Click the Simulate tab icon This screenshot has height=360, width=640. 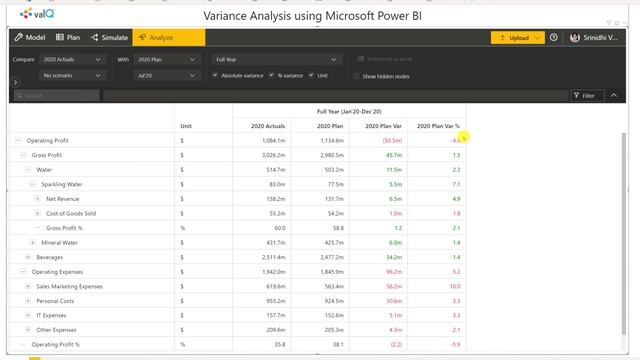tap(95, 38)
